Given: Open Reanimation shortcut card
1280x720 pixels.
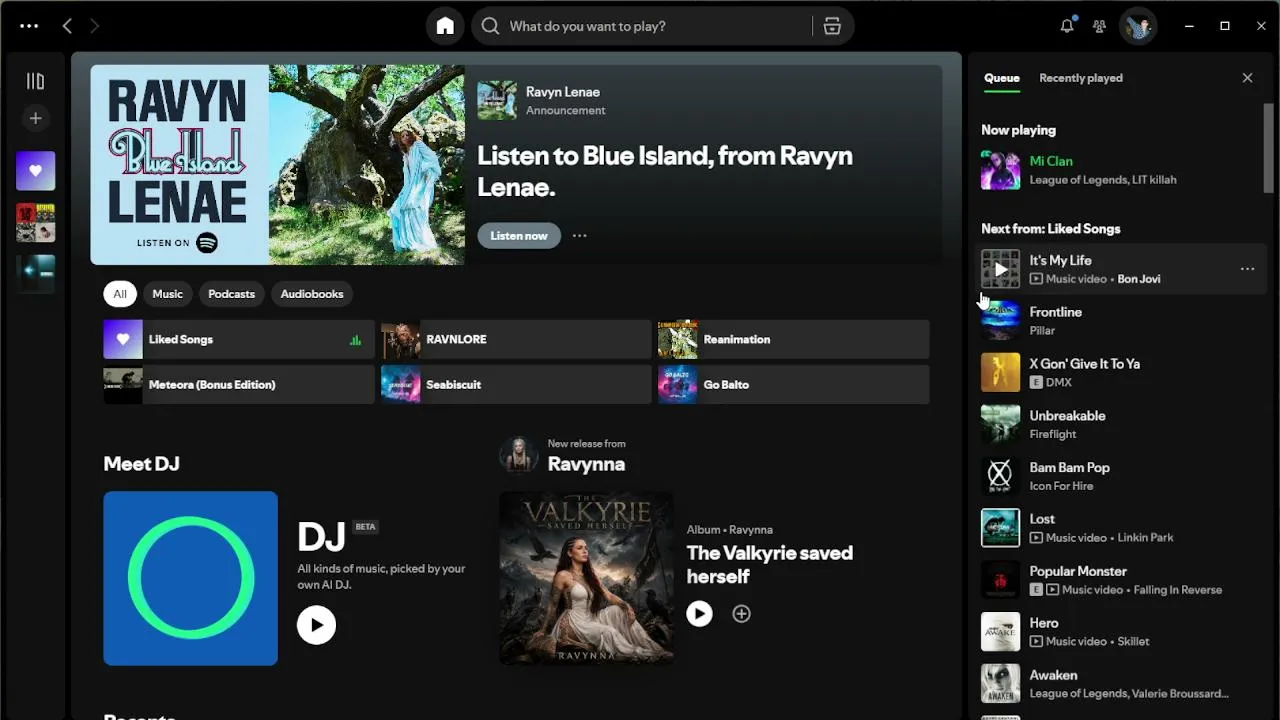Looking at the screenshot, I should (x=793, y=339).
